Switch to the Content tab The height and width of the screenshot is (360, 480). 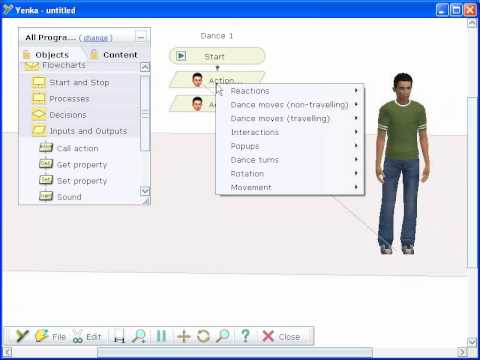115,54
